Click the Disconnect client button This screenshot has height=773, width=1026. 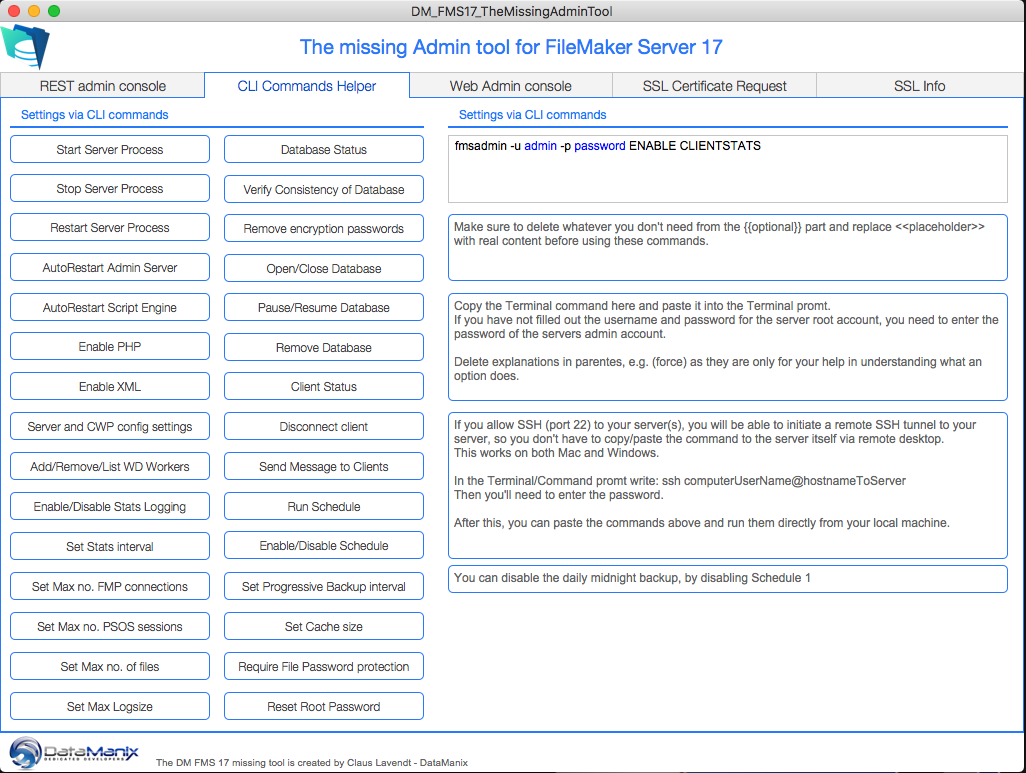pyautogui.click(x=324, y=427)
